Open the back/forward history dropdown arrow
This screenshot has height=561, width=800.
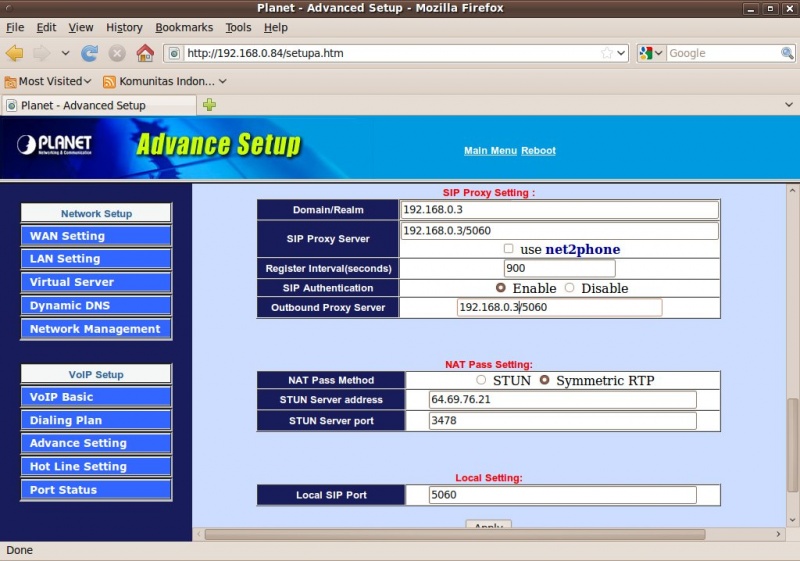[65, 53]
